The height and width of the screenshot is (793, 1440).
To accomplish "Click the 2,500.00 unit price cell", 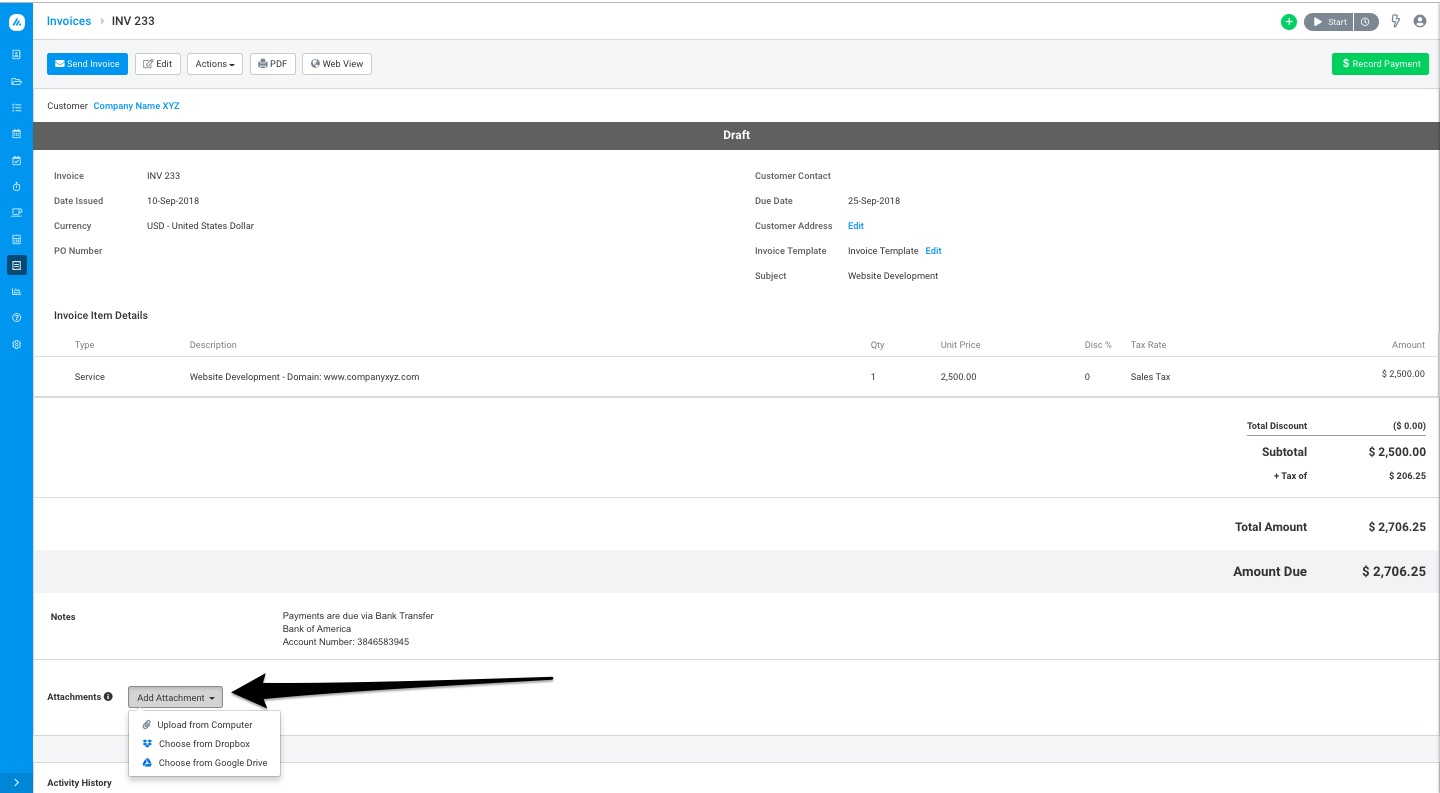I will 958,377.
